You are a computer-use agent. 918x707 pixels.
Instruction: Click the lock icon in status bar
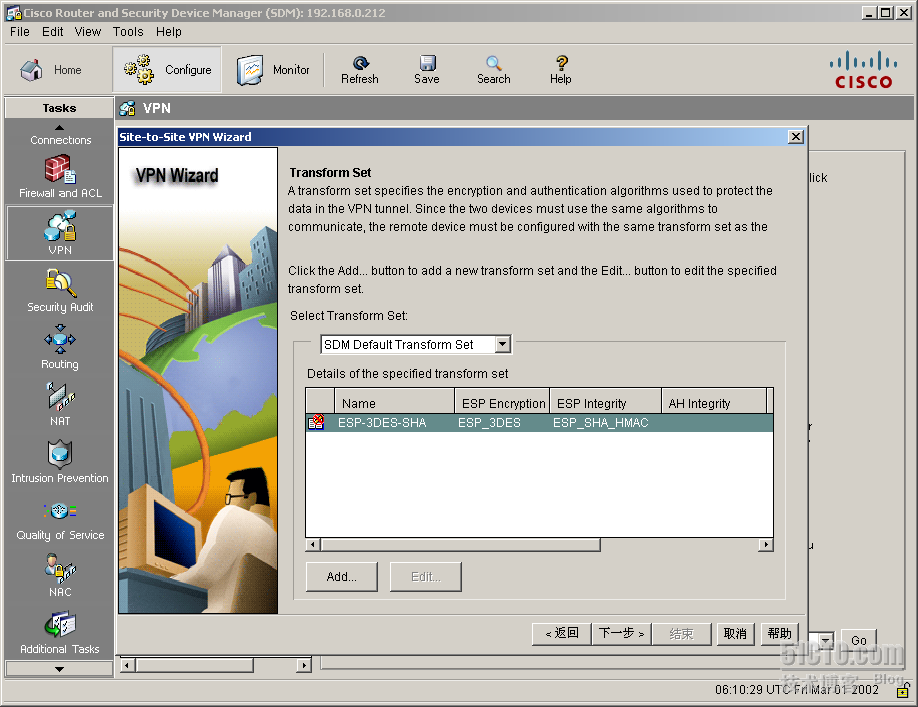(x=903, y=691)
